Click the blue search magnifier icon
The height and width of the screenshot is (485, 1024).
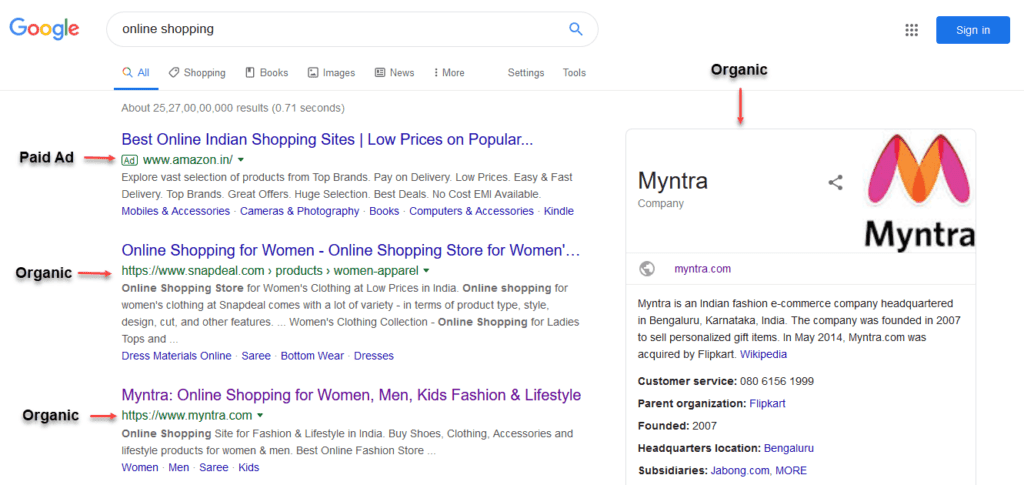point(575,29)
